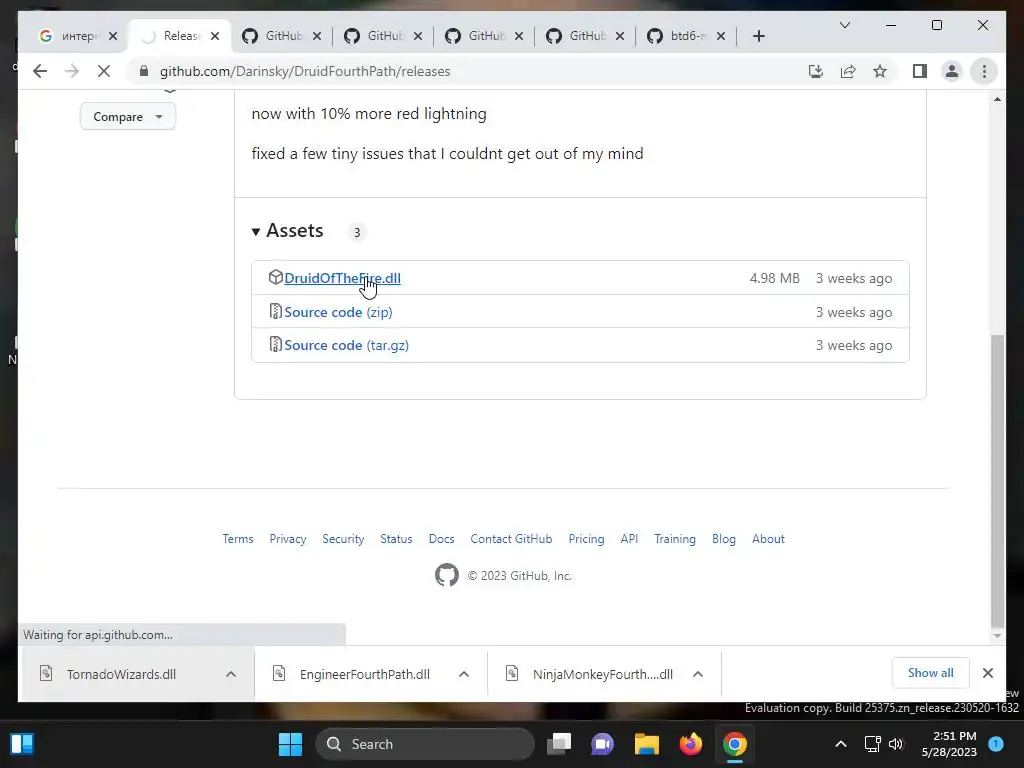
Task: Show hidden system tray icons
Action: click(840, 744)
